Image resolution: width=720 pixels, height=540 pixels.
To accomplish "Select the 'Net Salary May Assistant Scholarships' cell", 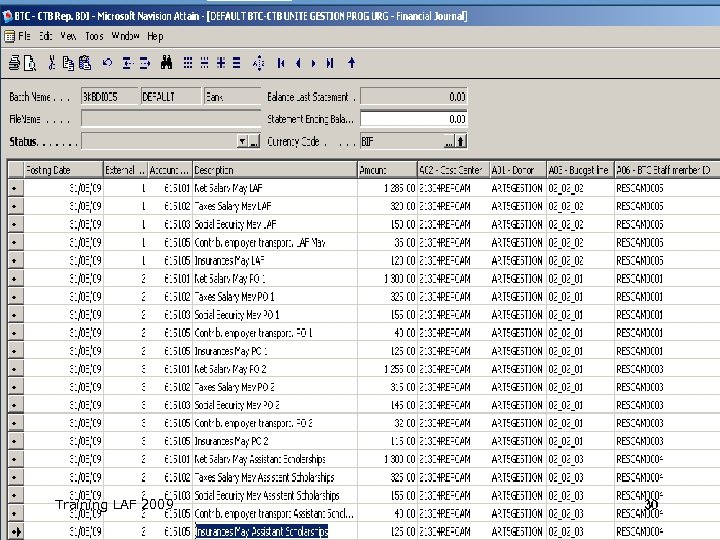I will (x=275, y=459).
